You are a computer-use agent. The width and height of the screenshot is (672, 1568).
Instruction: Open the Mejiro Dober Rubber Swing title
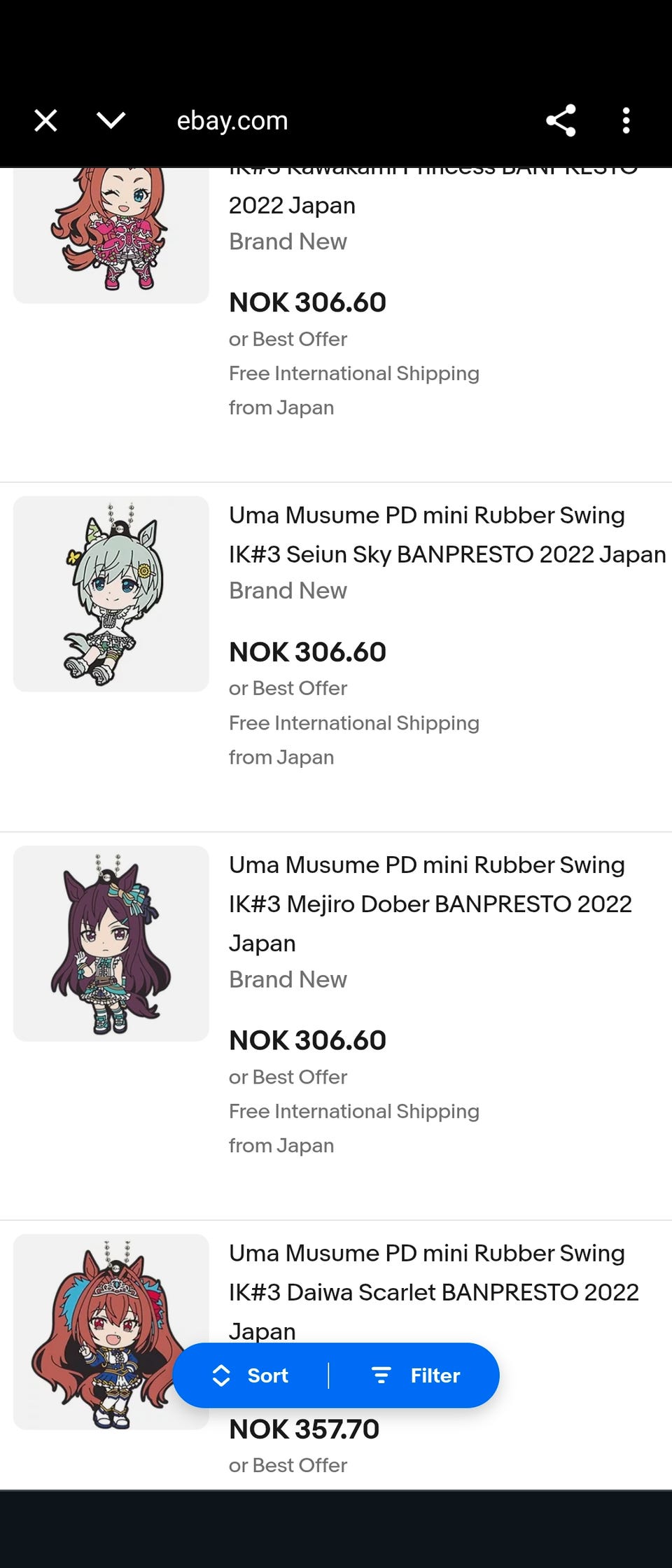430,904
